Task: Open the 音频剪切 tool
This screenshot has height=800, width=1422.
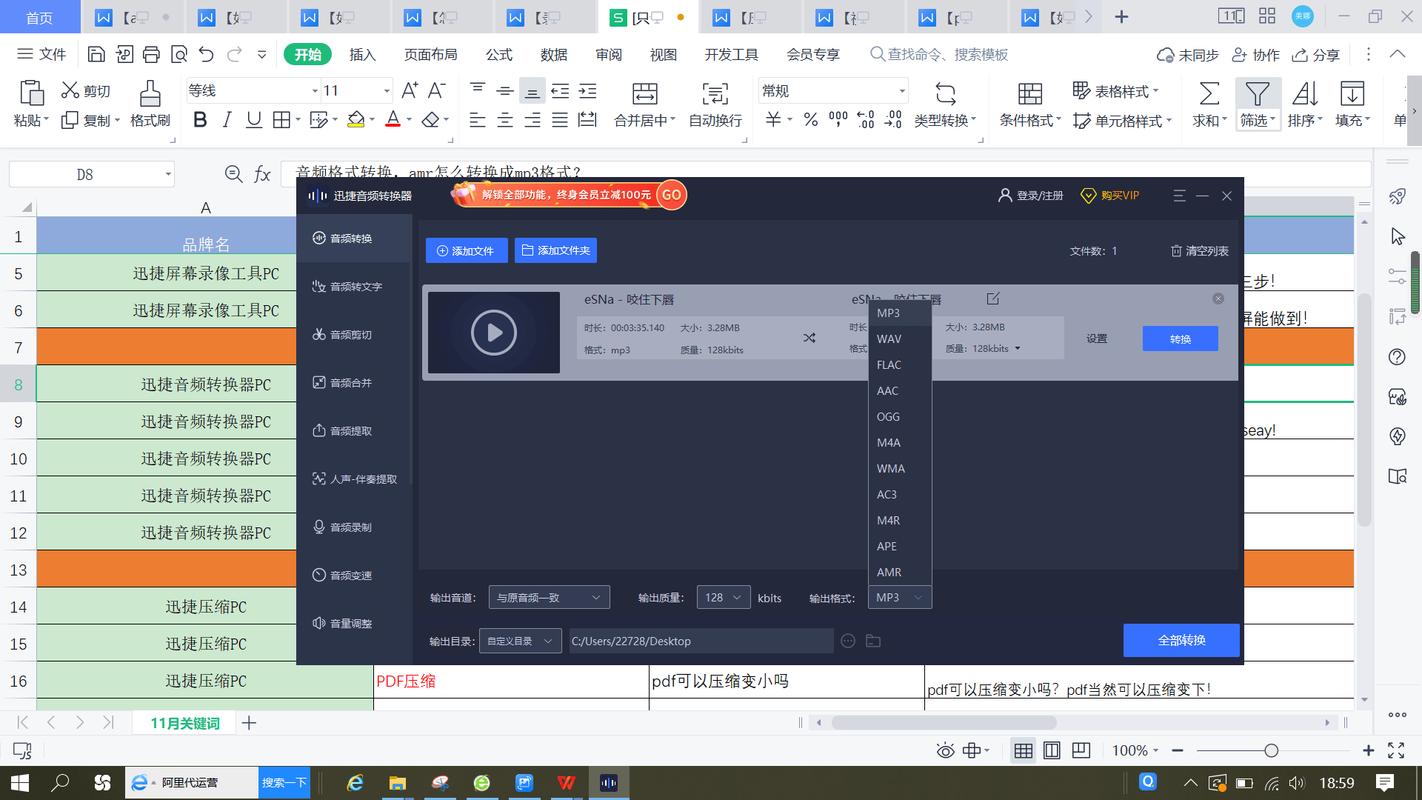Action: 354,334
